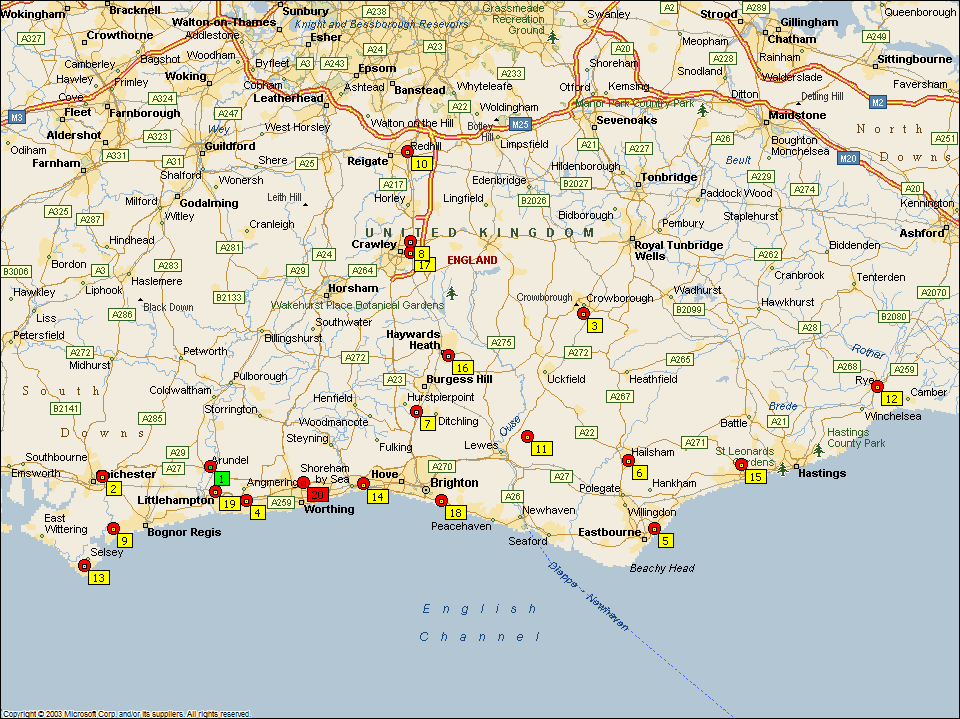960x719 pixels.
Task: Select yellow label 3 near Crowborough
Action: 594,325
